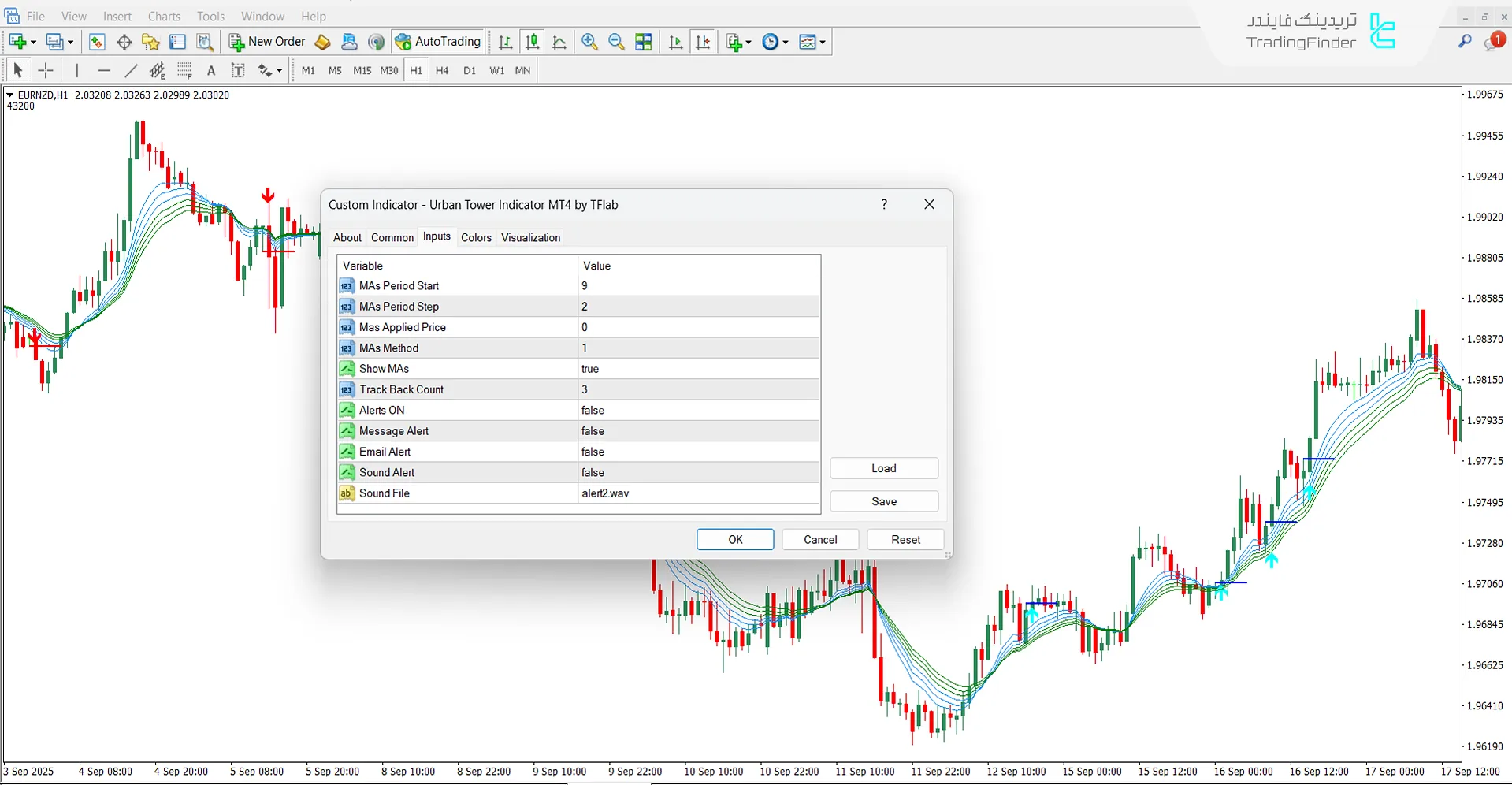Choose the Fibonacci Retracement tool

(184, 71)
